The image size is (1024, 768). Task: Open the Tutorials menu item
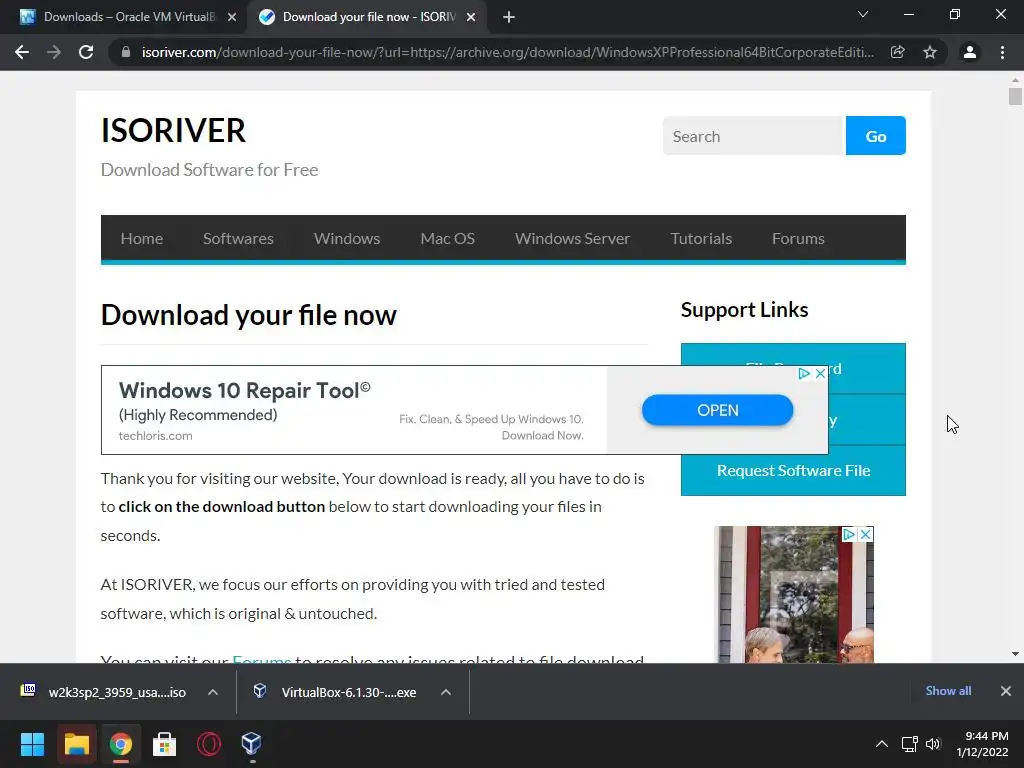pyautogui.click(x=701, y=238)
